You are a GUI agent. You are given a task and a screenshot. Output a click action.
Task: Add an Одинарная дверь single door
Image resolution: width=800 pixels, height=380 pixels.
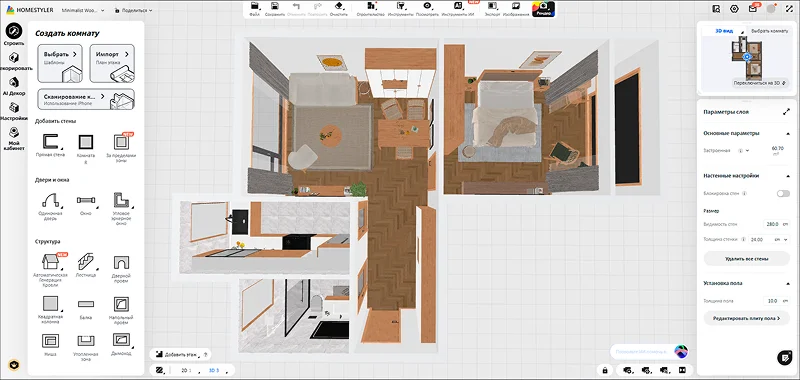coord(51,206)
